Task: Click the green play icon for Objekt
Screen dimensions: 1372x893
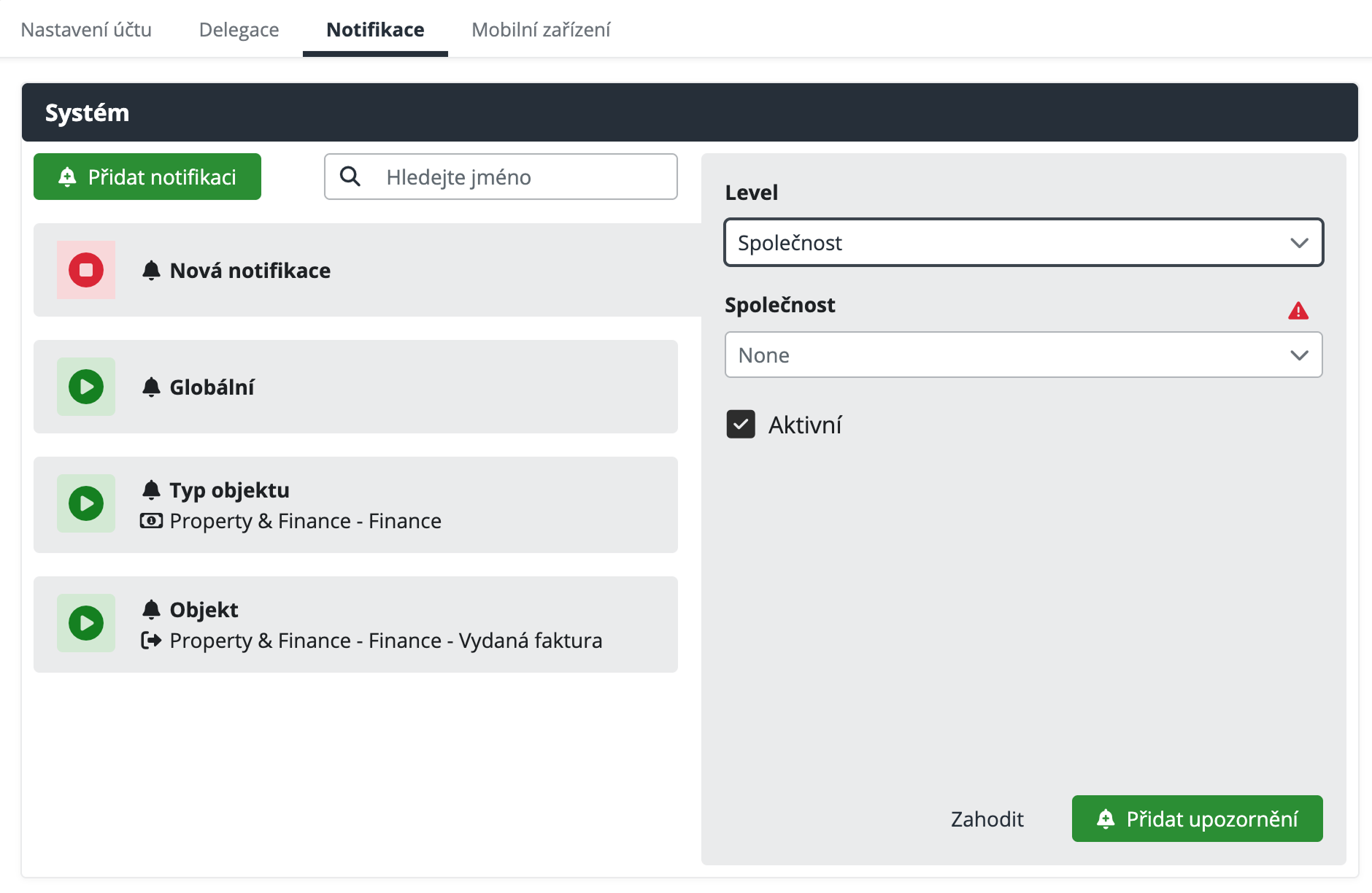Action: pos(86,623)
